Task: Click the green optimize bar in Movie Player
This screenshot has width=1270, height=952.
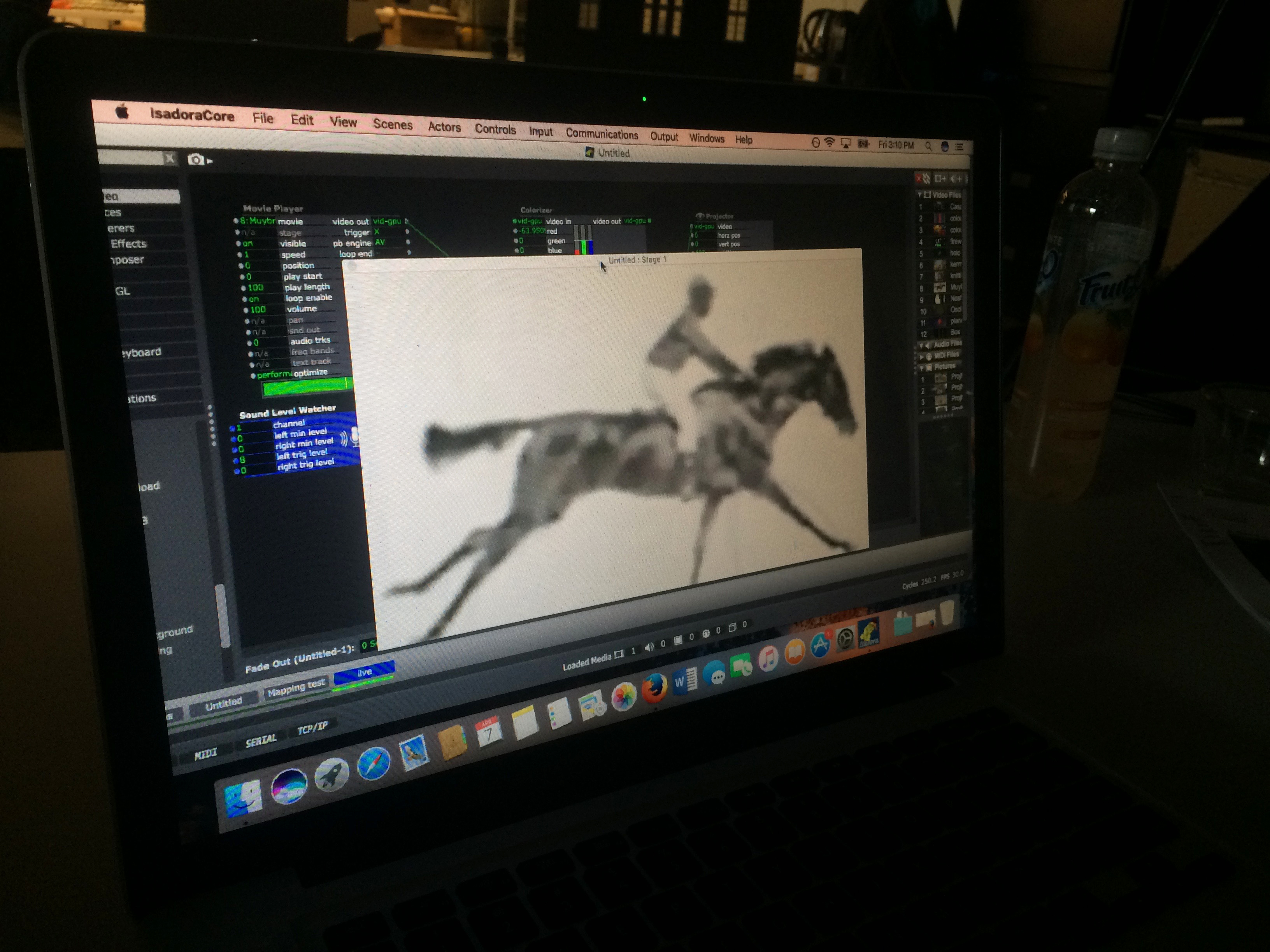Action: click(x=305, y=387)
